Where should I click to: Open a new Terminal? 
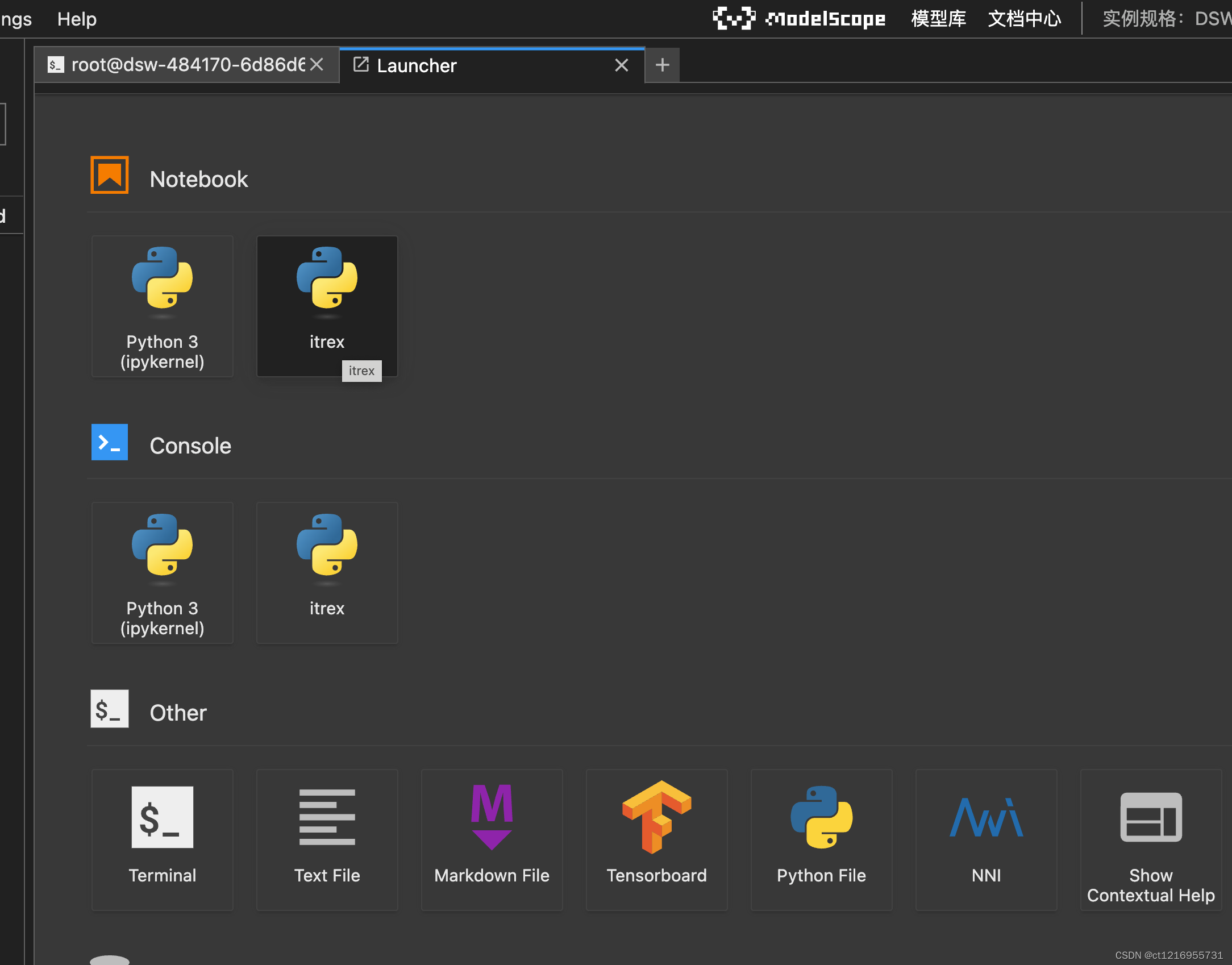click(162, 839)
